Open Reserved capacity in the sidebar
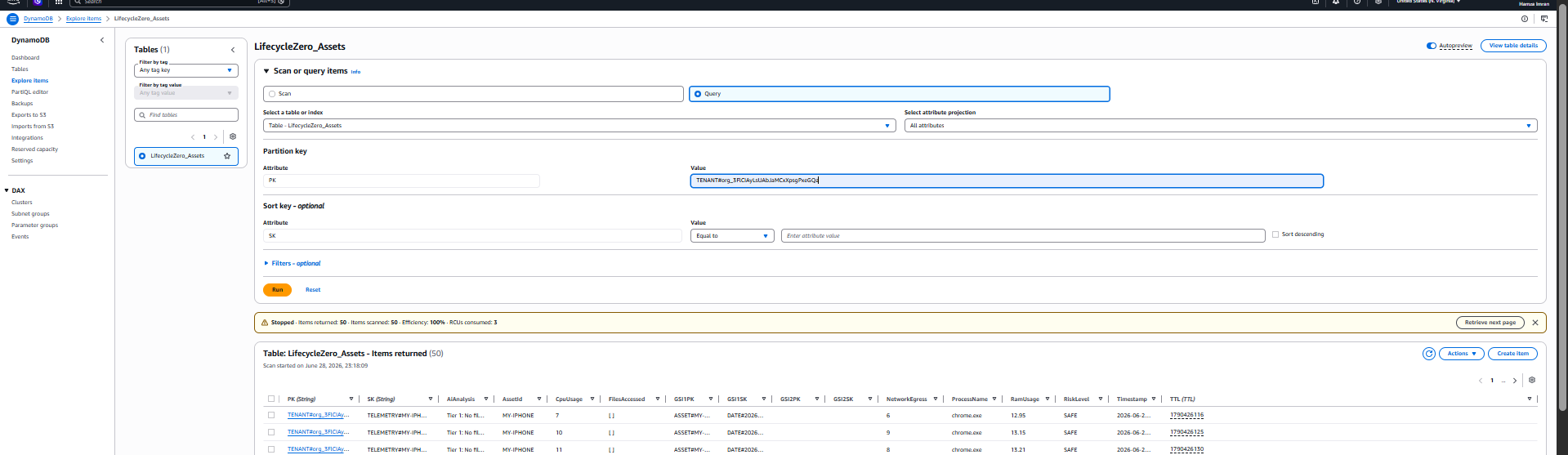The image size is (1568, 455). [34, 149]
